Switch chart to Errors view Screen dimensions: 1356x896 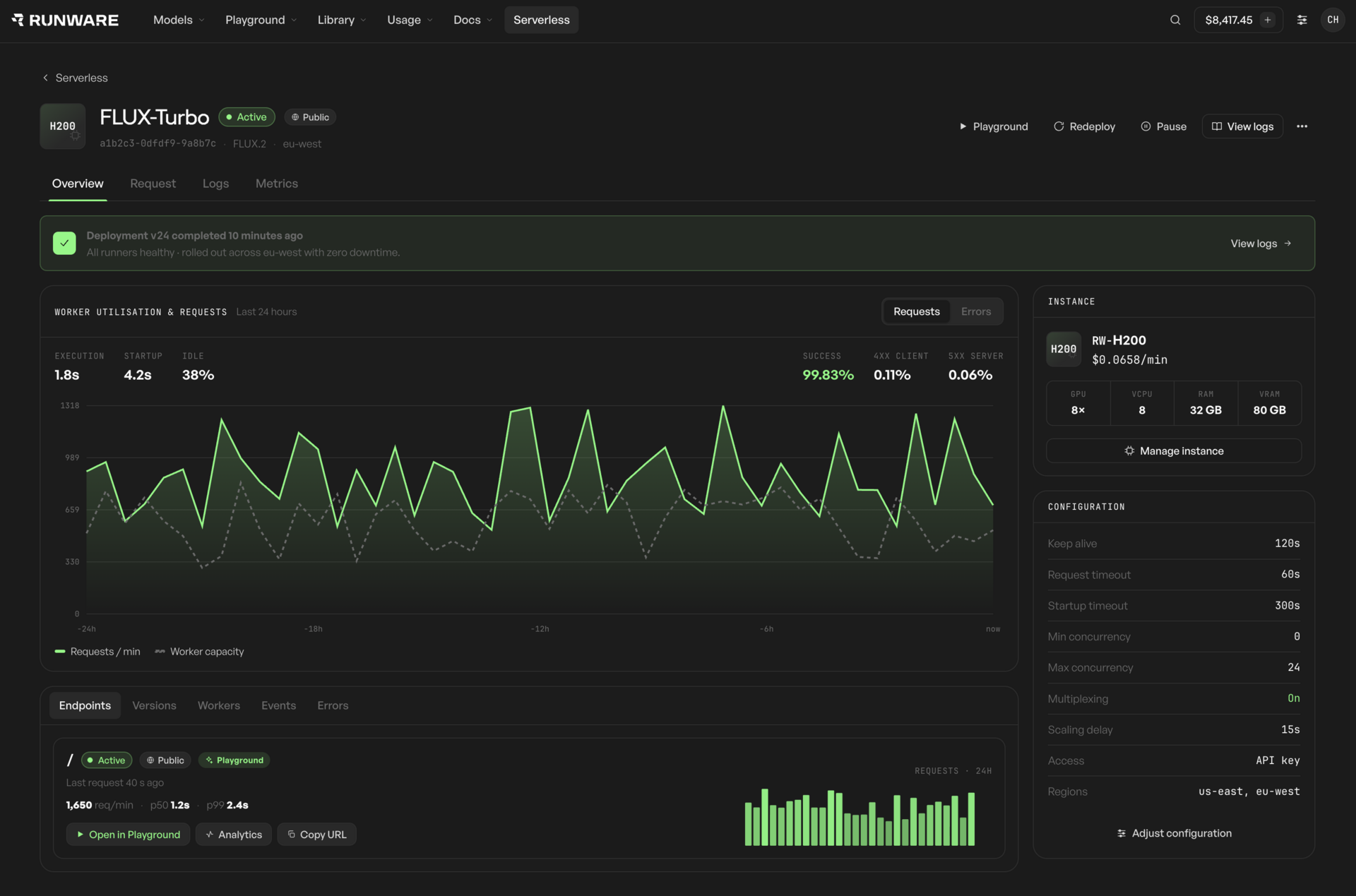pyautogui.click(x=976, y=311)
